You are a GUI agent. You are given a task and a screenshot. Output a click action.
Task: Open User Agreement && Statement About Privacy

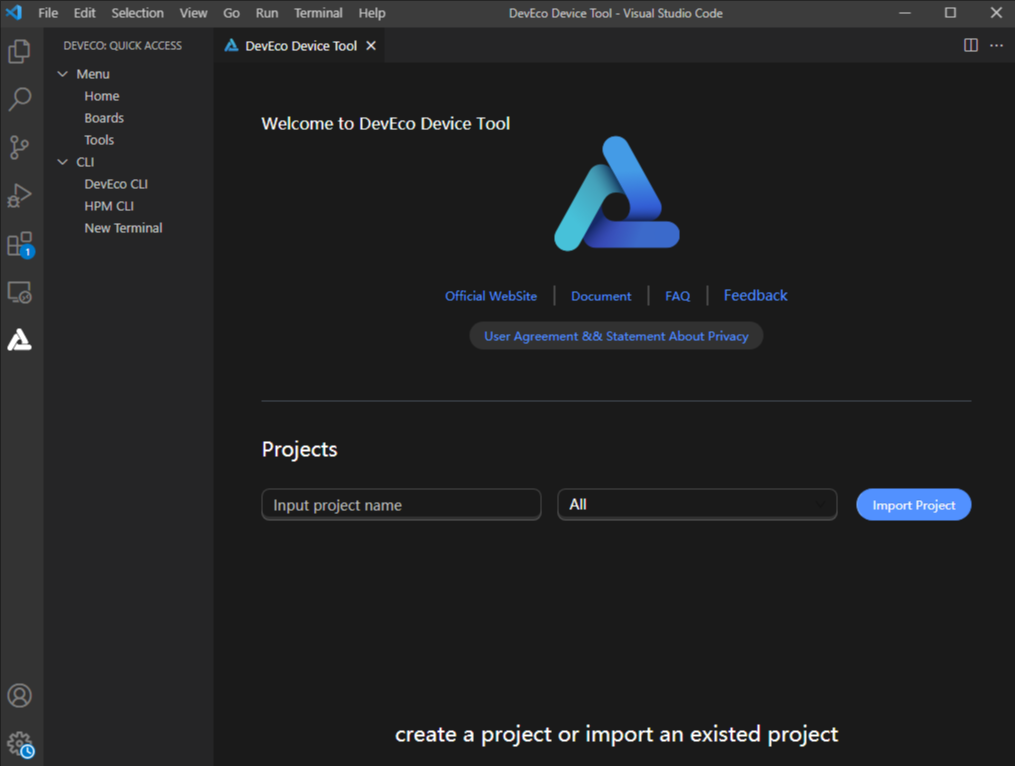coord(616,336)
